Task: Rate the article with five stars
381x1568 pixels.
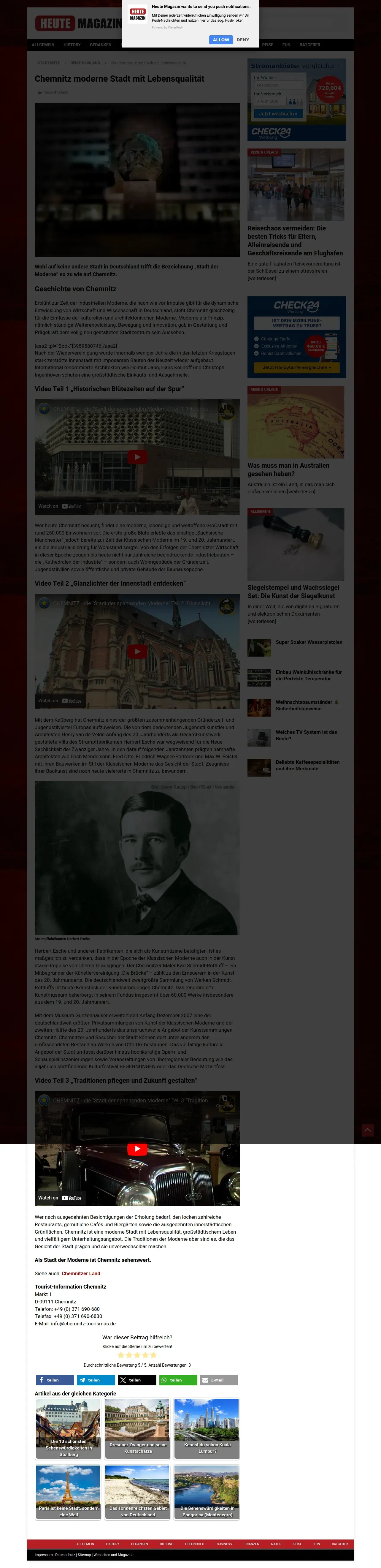Action: pyautogui.click(x=153, y=1355)
